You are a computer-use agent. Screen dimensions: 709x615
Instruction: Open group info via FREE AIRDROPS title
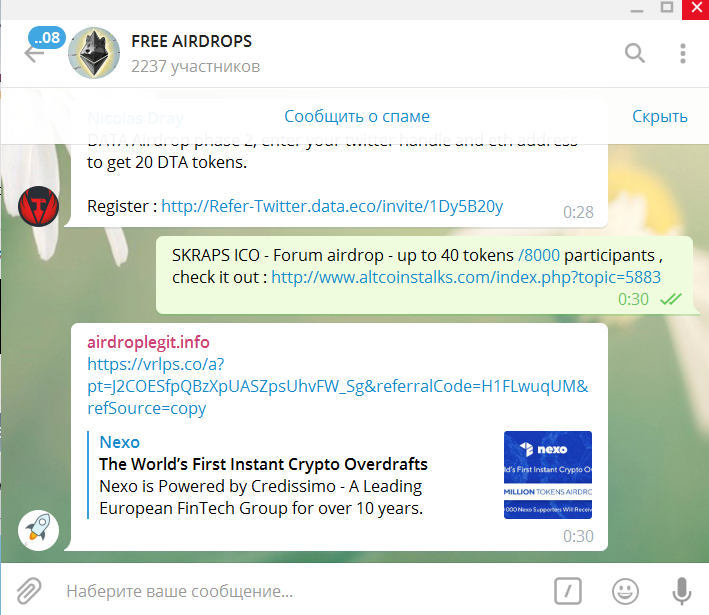pyautogui.click(x=191, y=41)
